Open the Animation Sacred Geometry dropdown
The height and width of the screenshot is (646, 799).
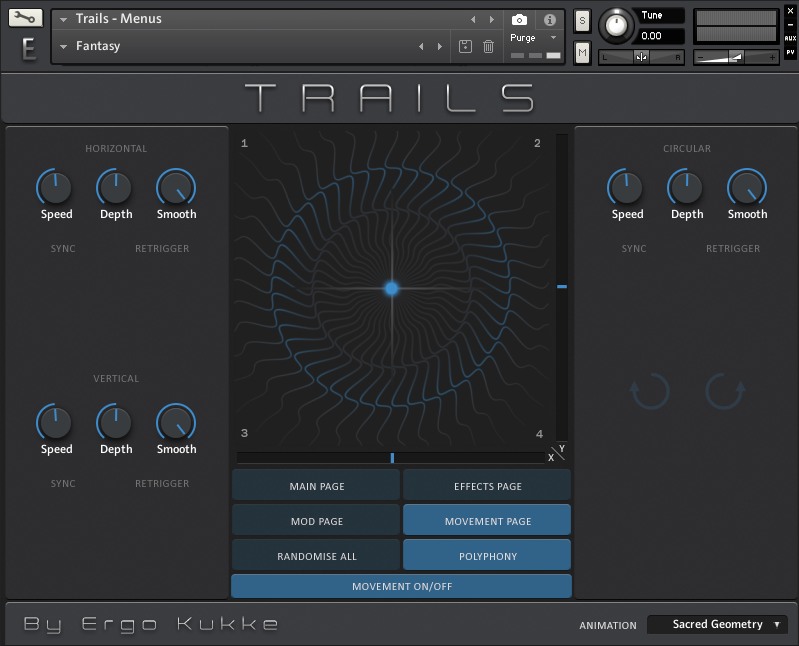[717, 624]
